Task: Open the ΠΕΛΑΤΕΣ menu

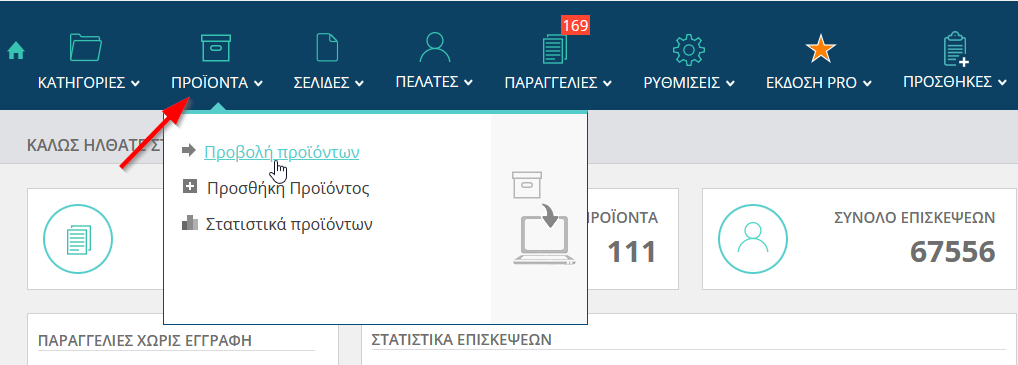Action: [x=434, y=82]
